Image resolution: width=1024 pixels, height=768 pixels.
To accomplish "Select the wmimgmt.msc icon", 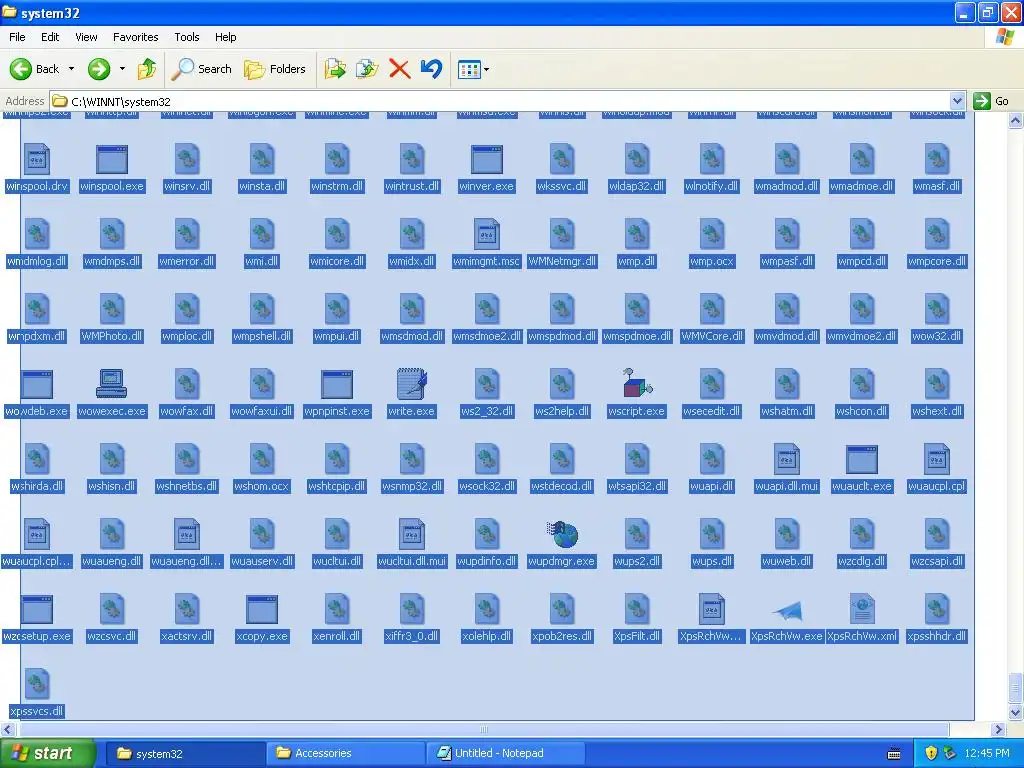I will point(487,234).
